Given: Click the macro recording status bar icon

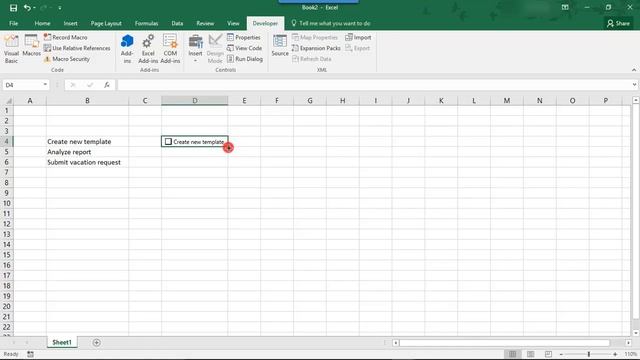Looking at the screenshot, I should (x=31, y=354).
